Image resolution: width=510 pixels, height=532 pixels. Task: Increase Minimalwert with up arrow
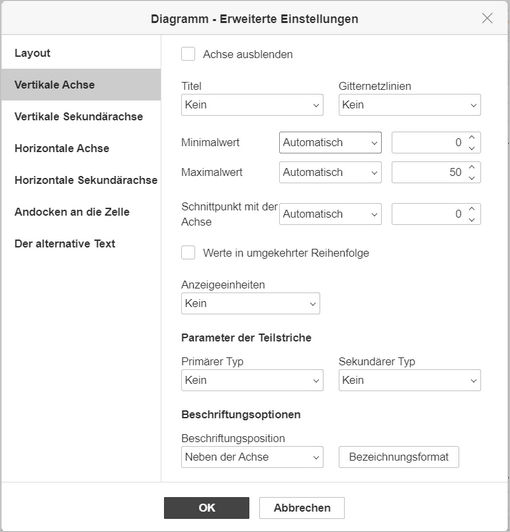472,137
